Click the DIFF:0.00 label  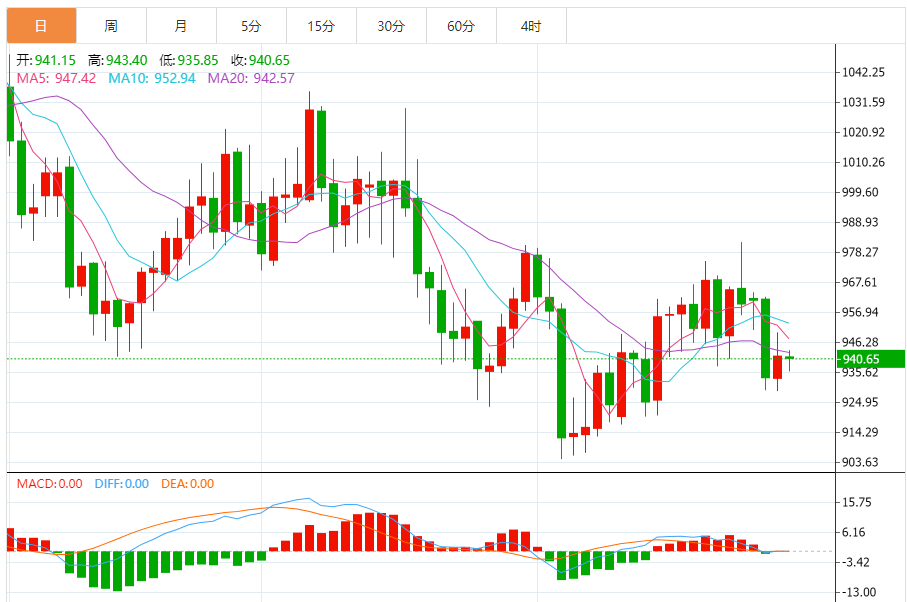[121, 483]
